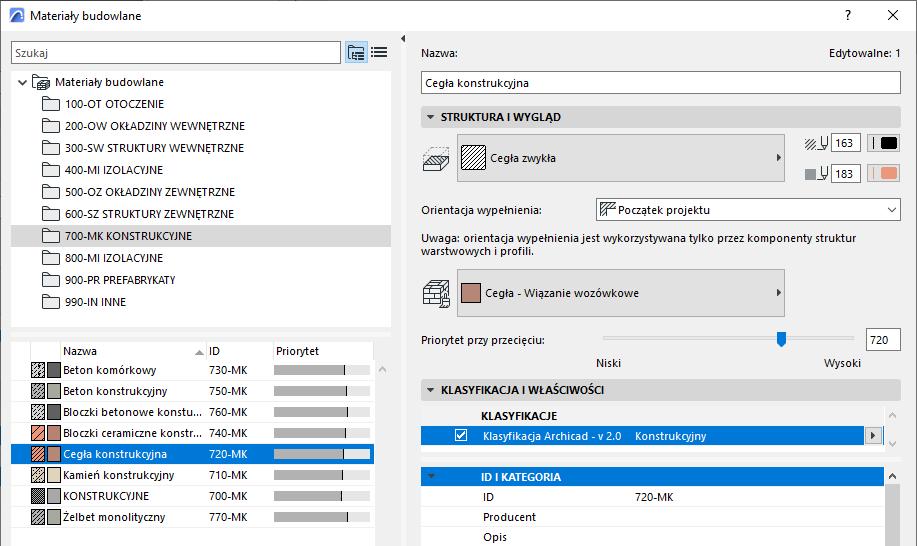Viewport: 917px width, 546px height.
Task: Open the 300-SW STRUKTURY WEWNĘTRZNE folder
Action: pyautogui.click(x=154, y=148)
